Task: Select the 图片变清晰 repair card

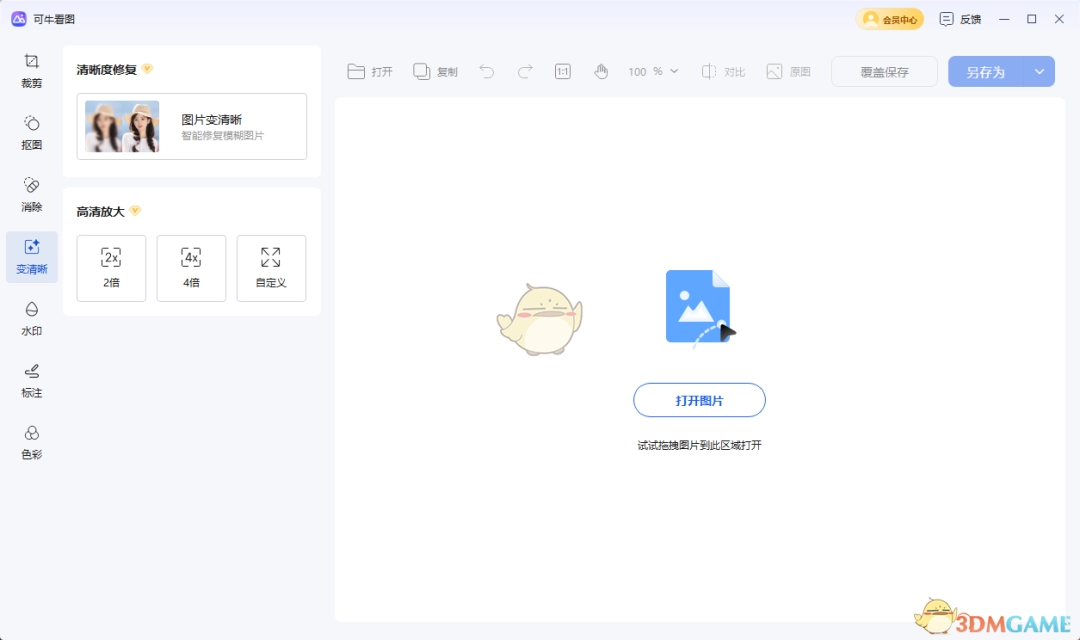Action: click(191, 126)
